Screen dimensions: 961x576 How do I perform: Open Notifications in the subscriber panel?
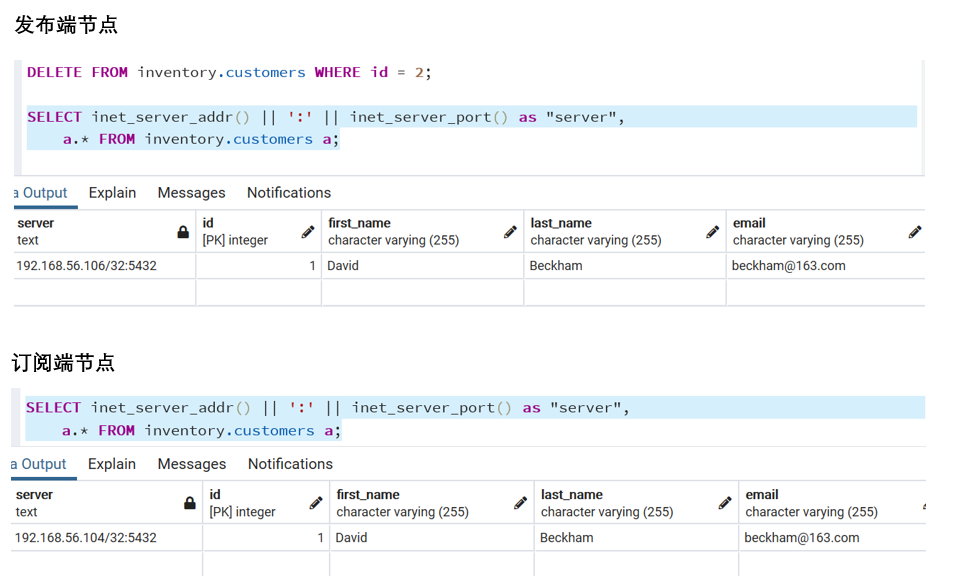coord(289,463)
